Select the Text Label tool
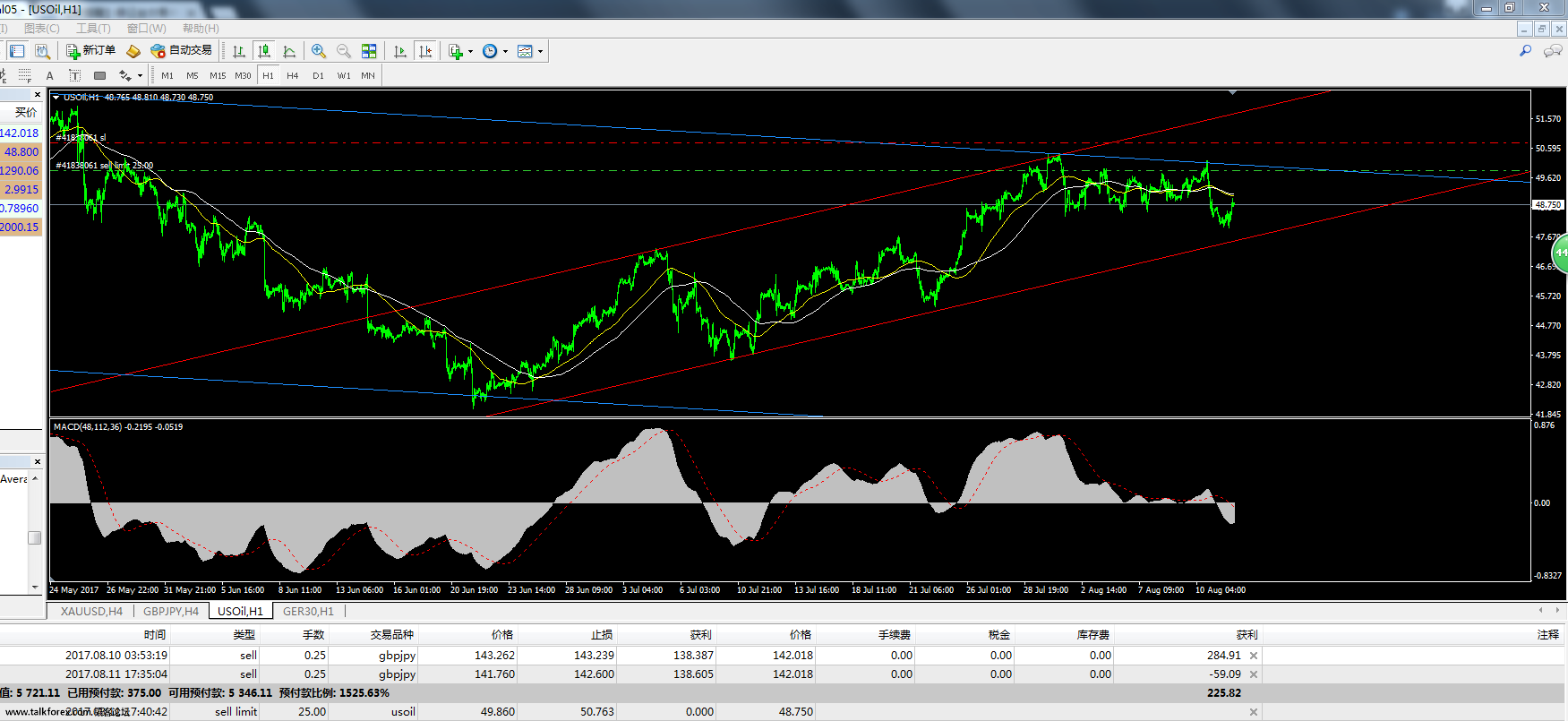Image resolution: width=1568 pixels, height=721 pixels. (75, 75)
